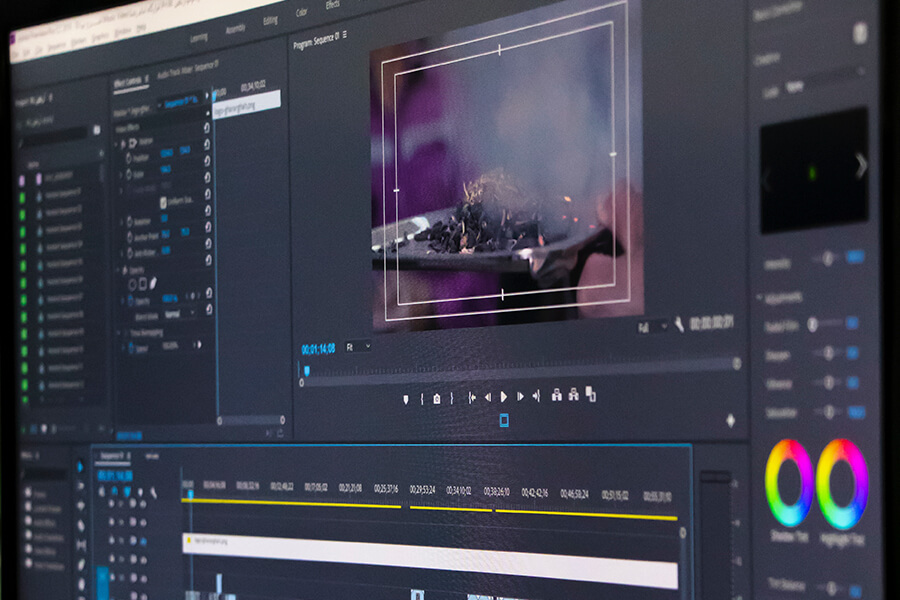Step back one frame in program monitor
Screen dimensions: 900x600
(x=488, y=397)
